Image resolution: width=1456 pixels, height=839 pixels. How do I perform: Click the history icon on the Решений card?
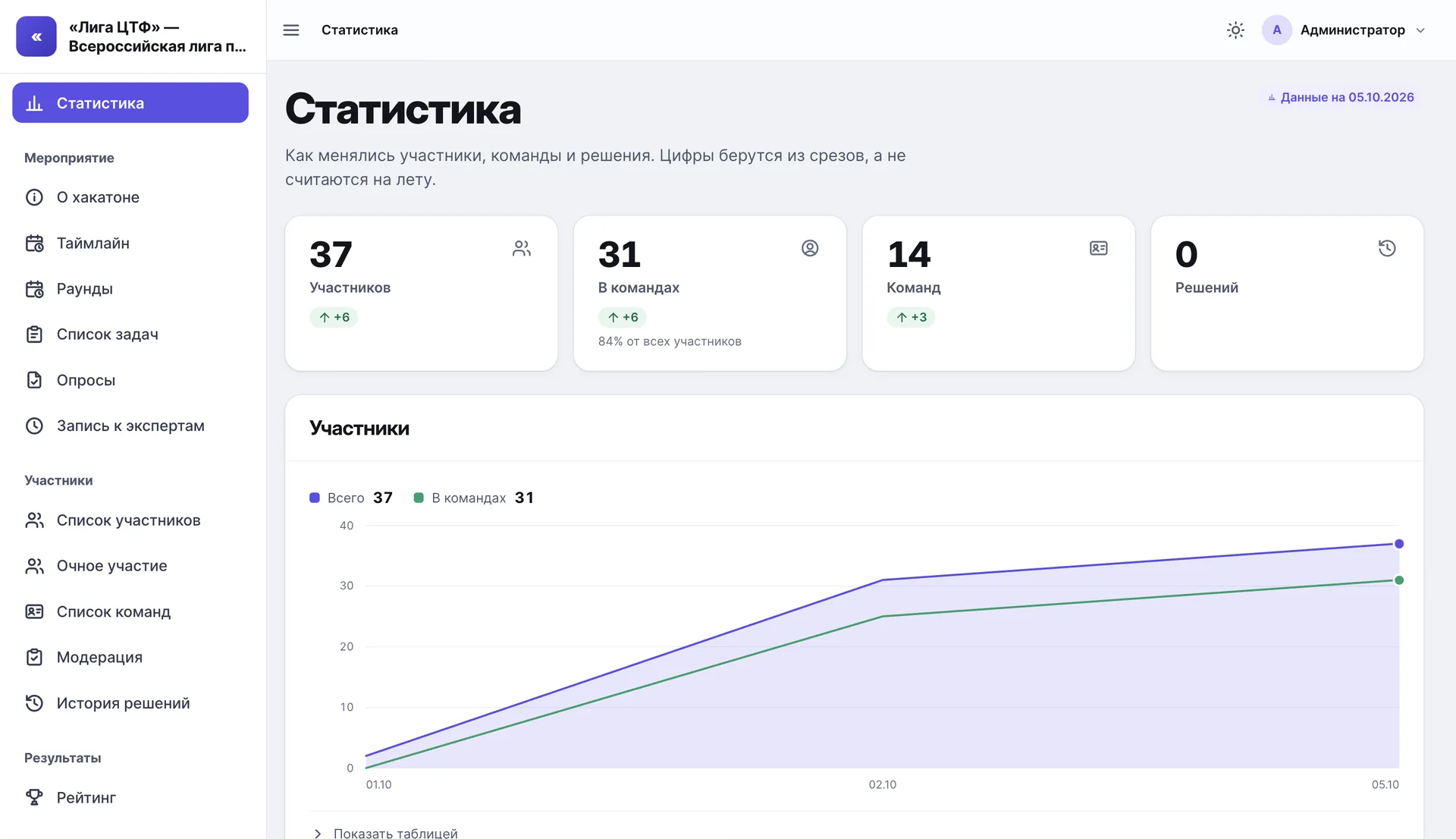tap(1387, 248)
